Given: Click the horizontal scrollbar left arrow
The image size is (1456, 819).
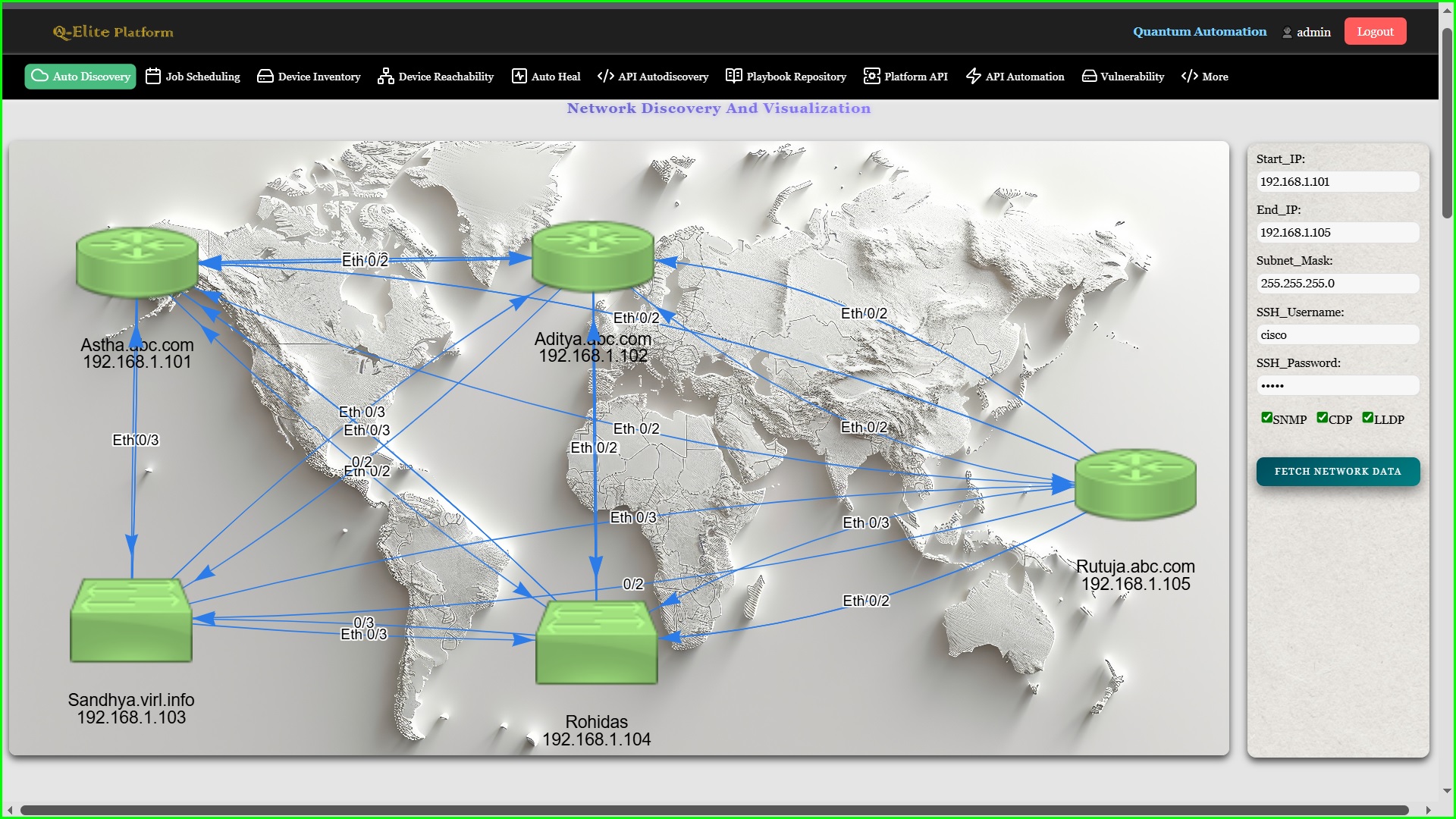Looking at the screenshot, I should coord(10,810).
